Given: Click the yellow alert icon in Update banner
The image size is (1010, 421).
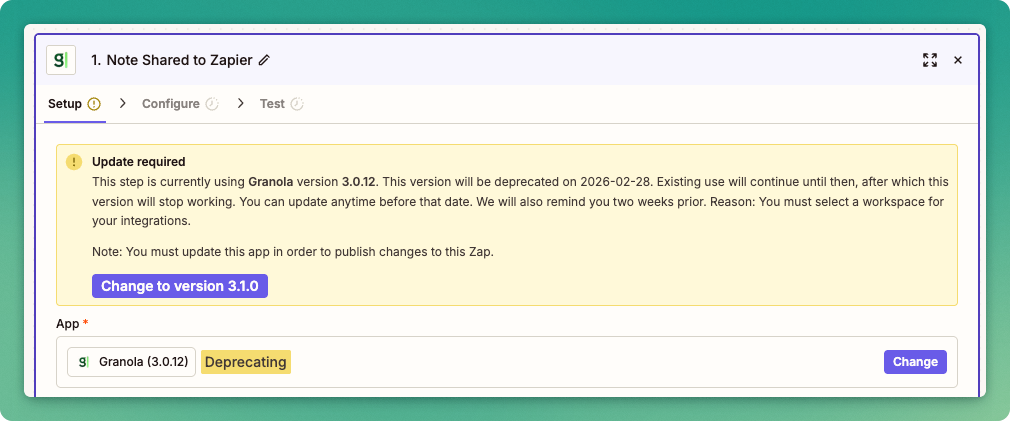Looking at the screenshot, I should pos(74,162).
